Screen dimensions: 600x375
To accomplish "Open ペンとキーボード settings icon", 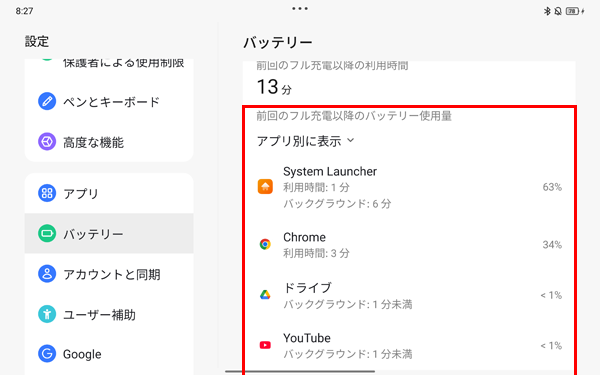I will [x=47, y=101].
